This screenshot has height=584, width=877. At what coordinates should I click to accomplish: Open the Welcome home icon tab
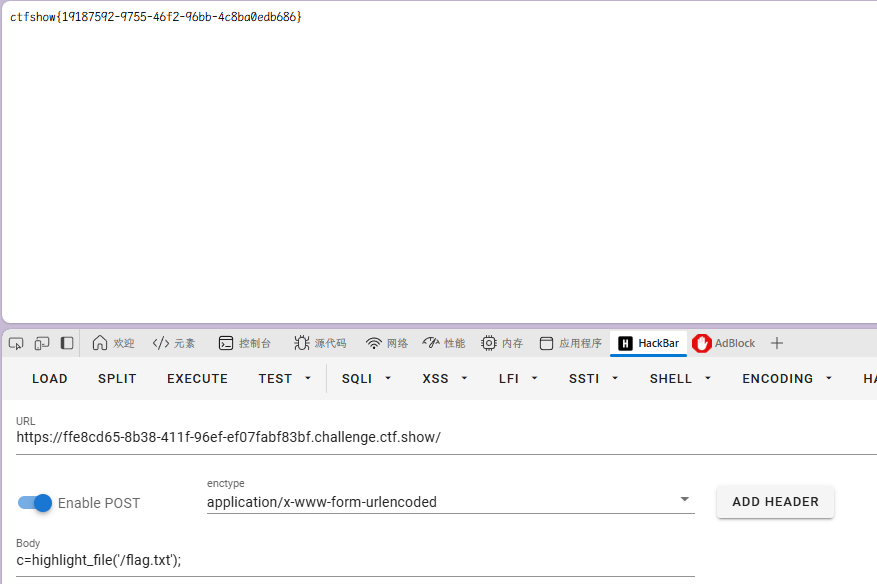click(x=100, y=343)
